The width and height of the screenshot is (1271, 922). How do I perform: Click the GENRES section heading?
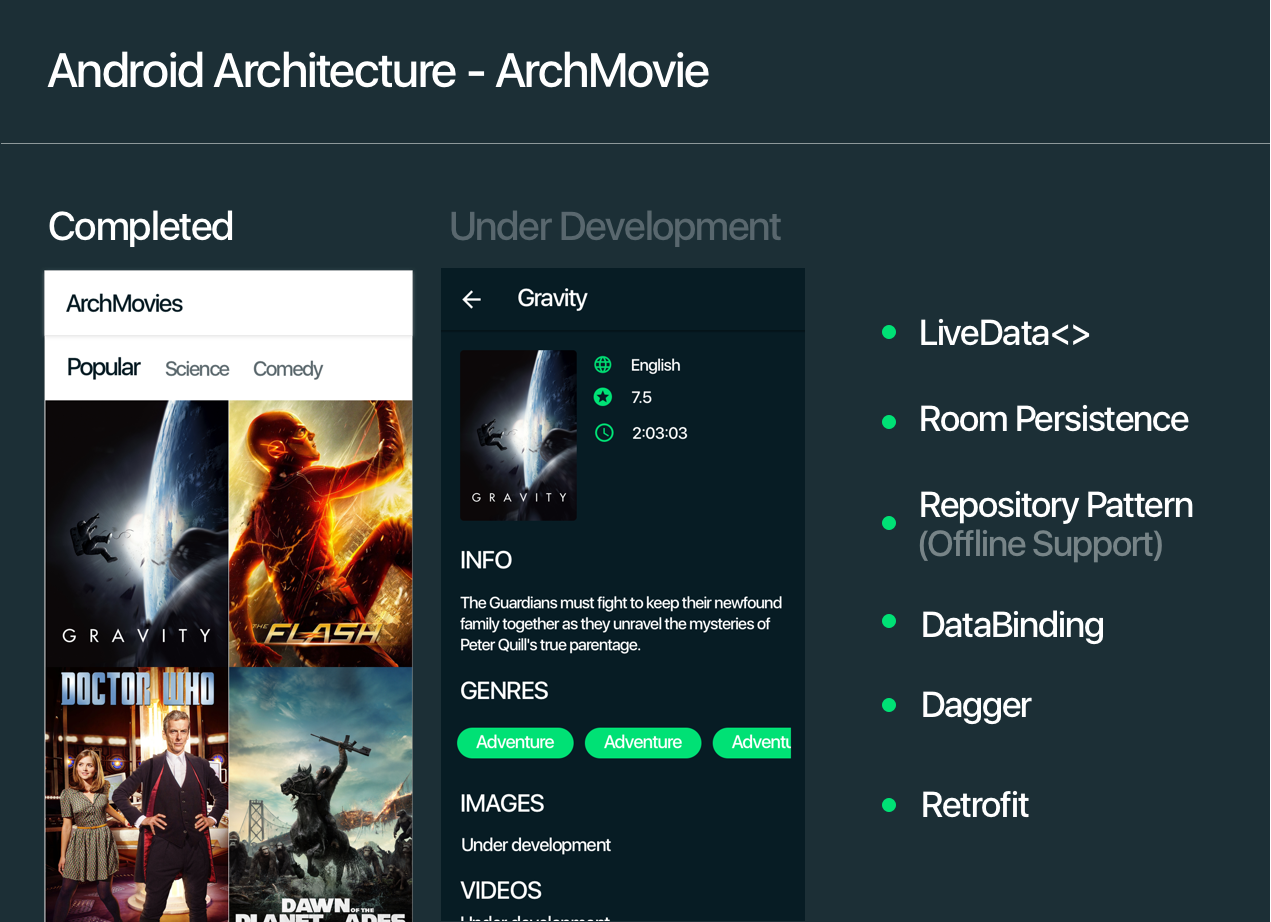504,691
